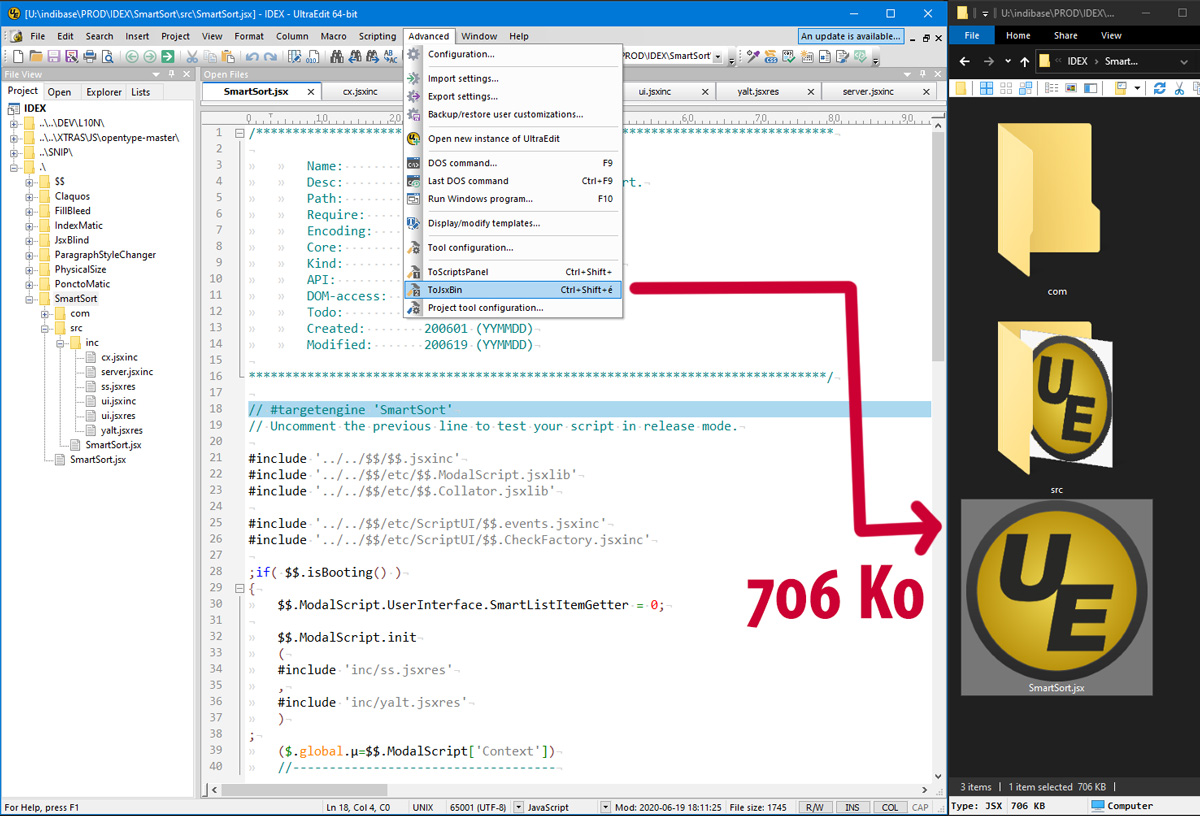This screenshot has height=816, width=1200.
Task: Open Find using the binoculars icon
Action: [x=337, y=56]
